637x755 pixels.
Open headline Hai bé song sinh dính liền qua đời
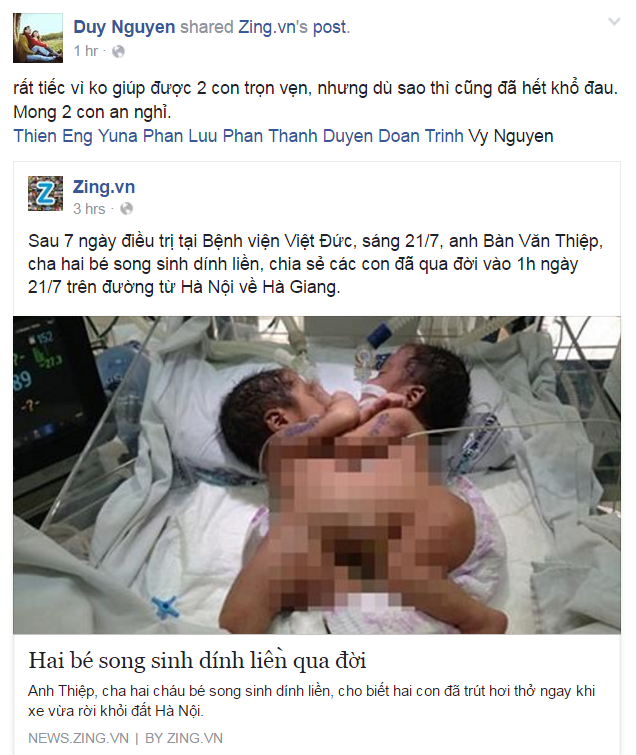[x=197, y=660]
